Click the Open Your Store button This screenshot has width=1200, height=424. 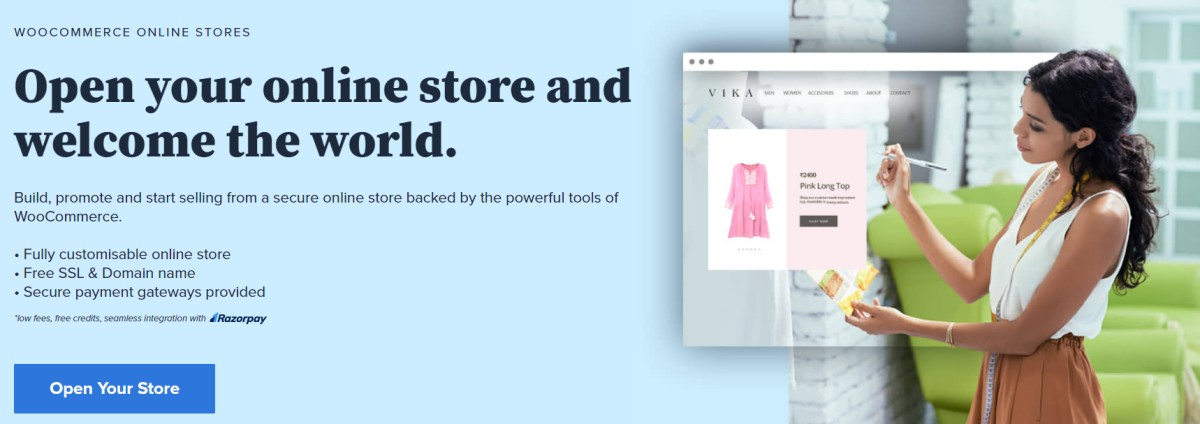tap(114, 388)
